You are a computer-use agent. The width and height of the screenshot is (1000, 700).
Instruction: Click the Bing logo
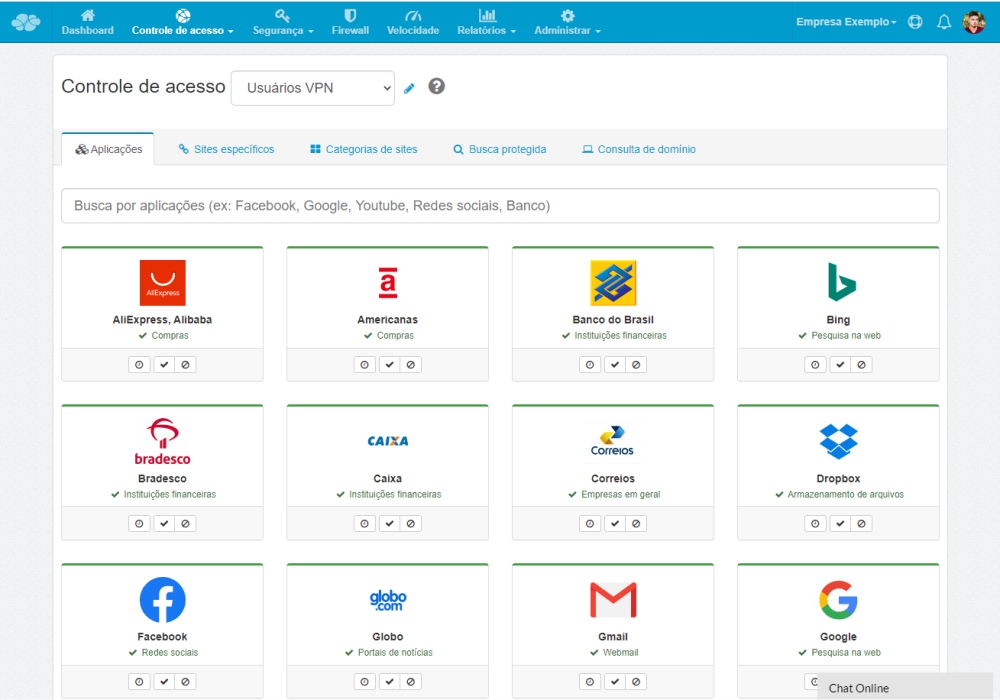click(x=841, y=282)
